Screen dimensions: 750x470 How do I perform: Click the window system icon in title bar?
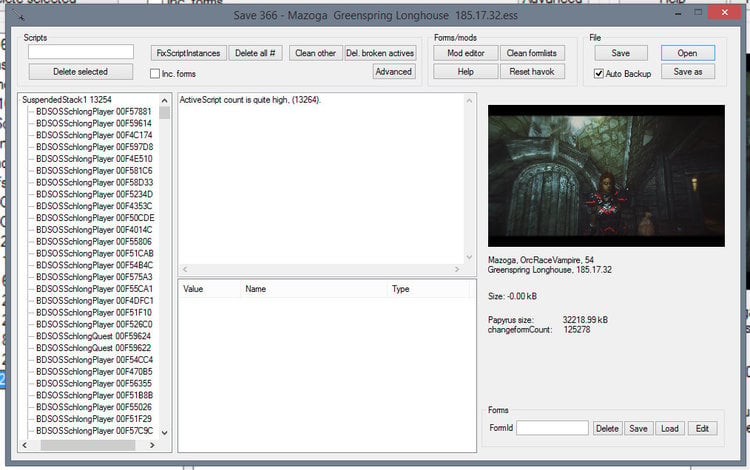(x=20, y=16)
